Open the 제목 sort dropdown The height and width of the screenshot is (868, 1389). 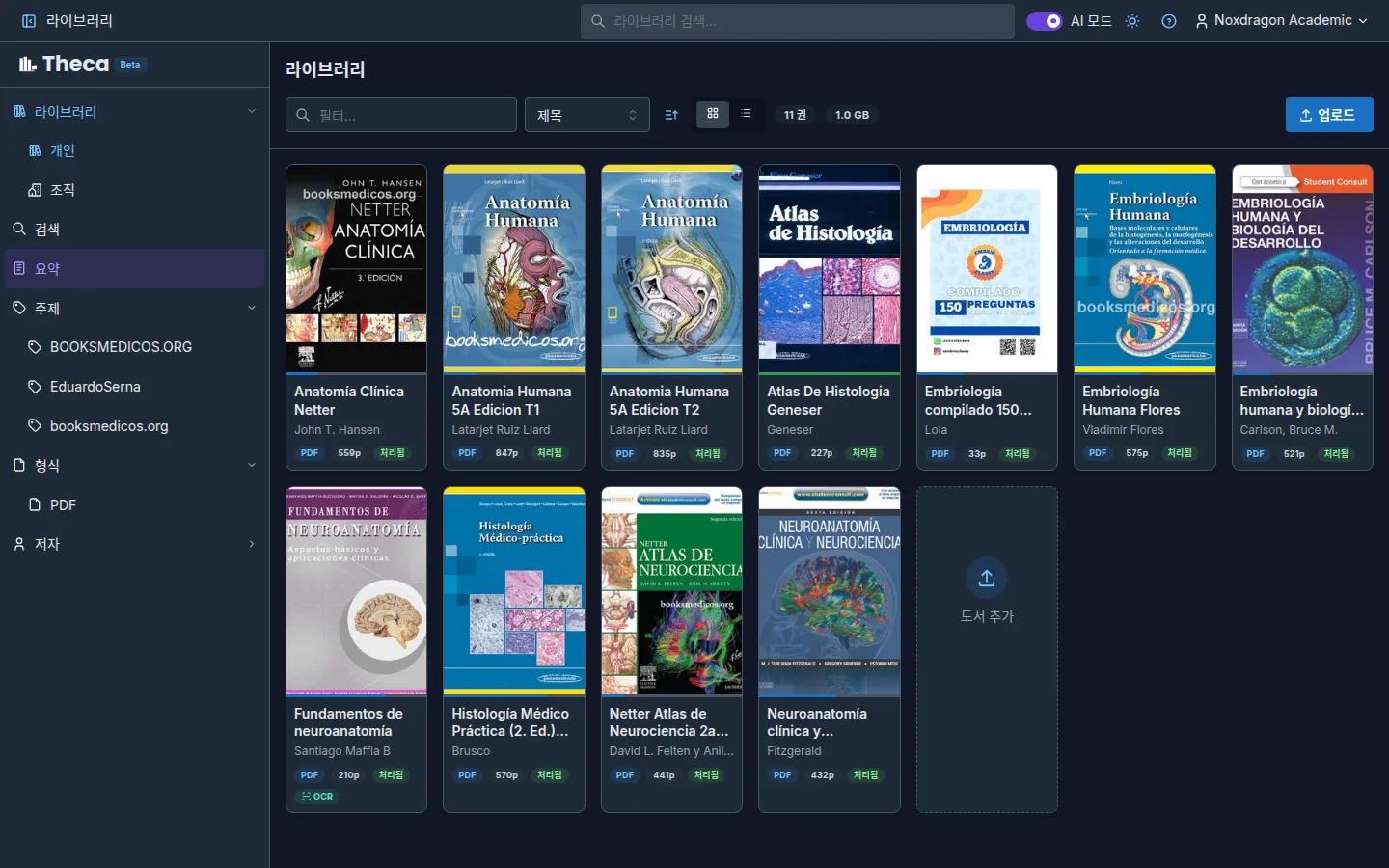click(587, 115)
